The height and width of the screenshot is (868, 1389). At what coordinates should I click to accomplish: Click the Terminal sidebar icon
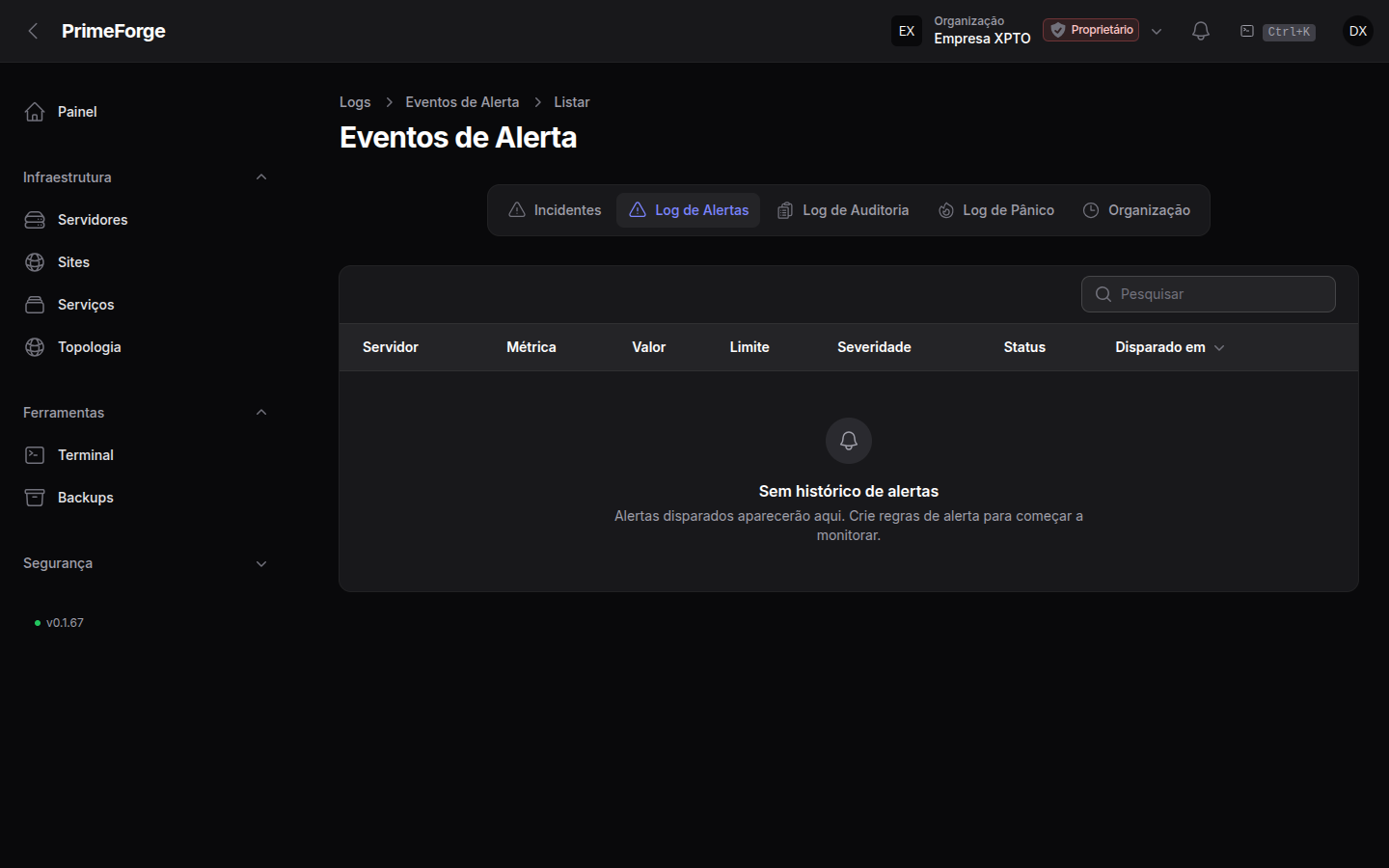click(x=35, y=455)
